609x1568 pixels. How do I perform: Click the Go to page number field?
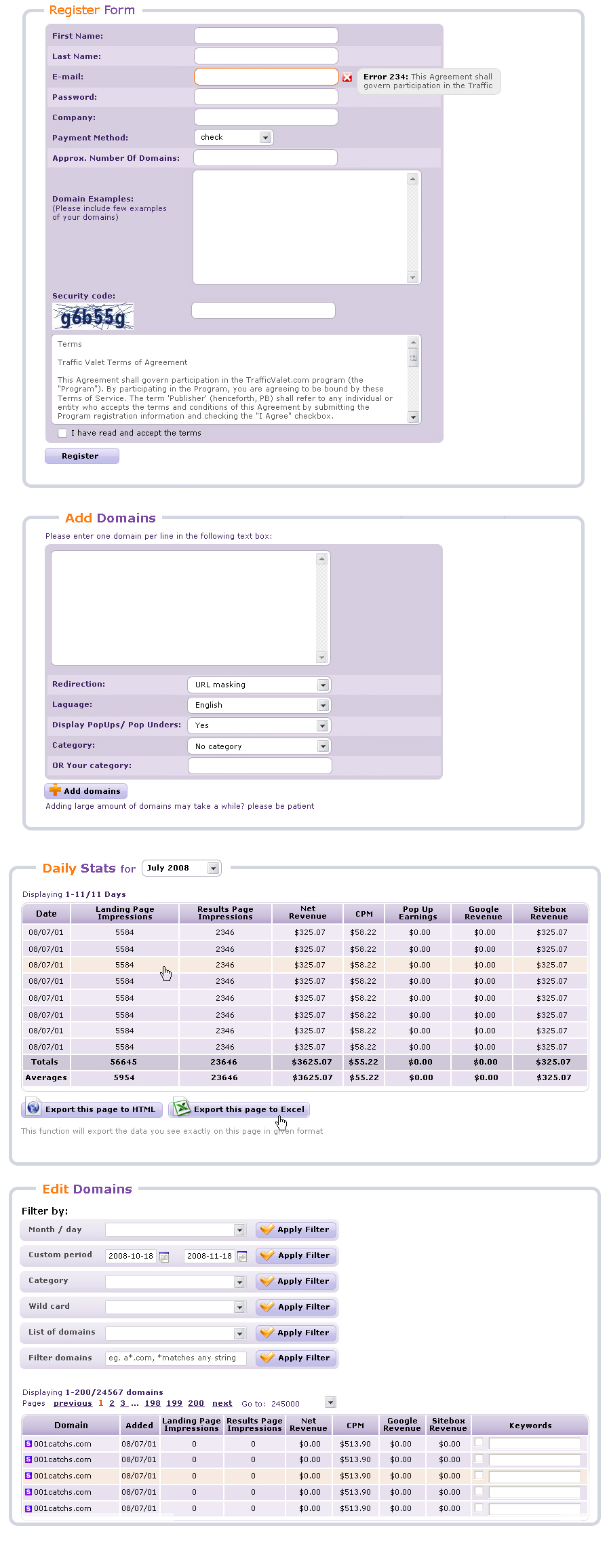coord(296,1404)
